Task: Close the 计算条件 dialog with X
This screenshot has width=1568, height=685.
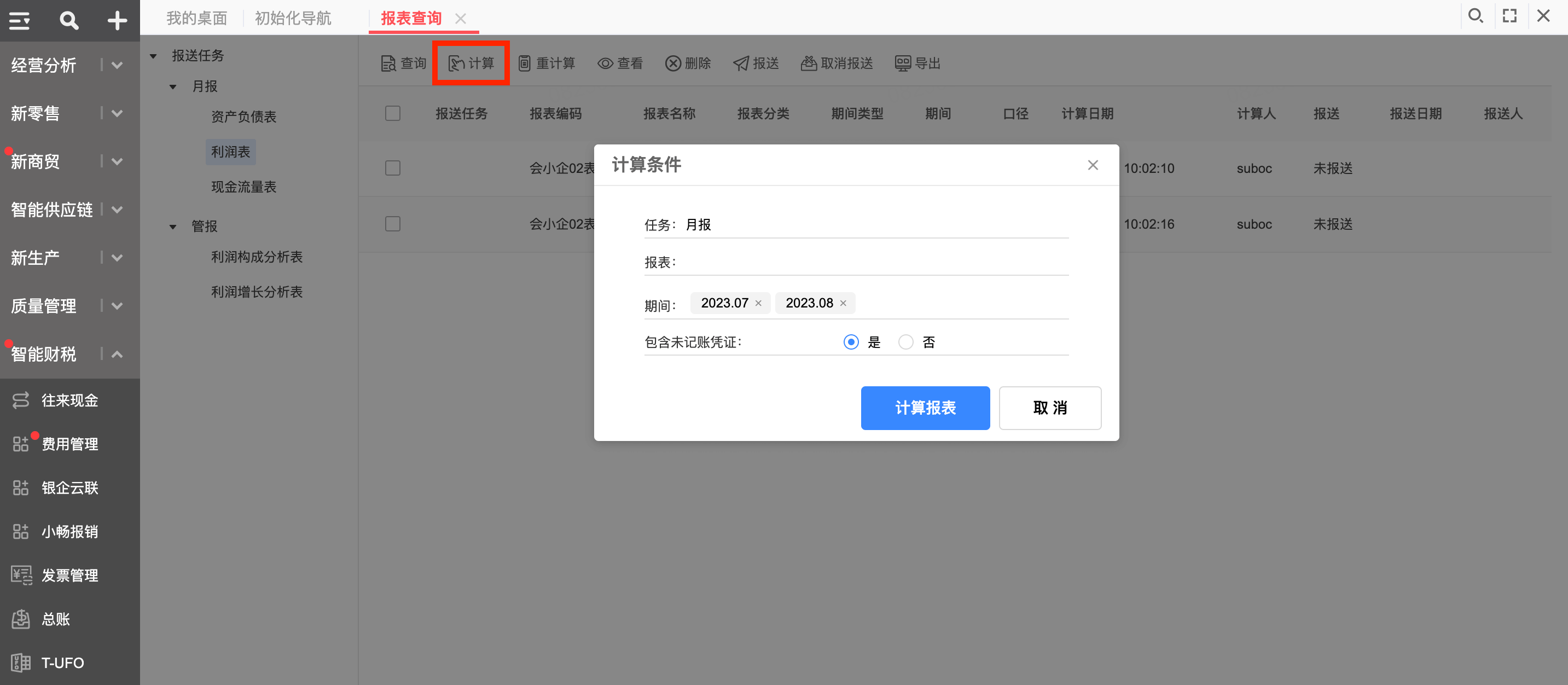Action: [x=1093, y=165]
